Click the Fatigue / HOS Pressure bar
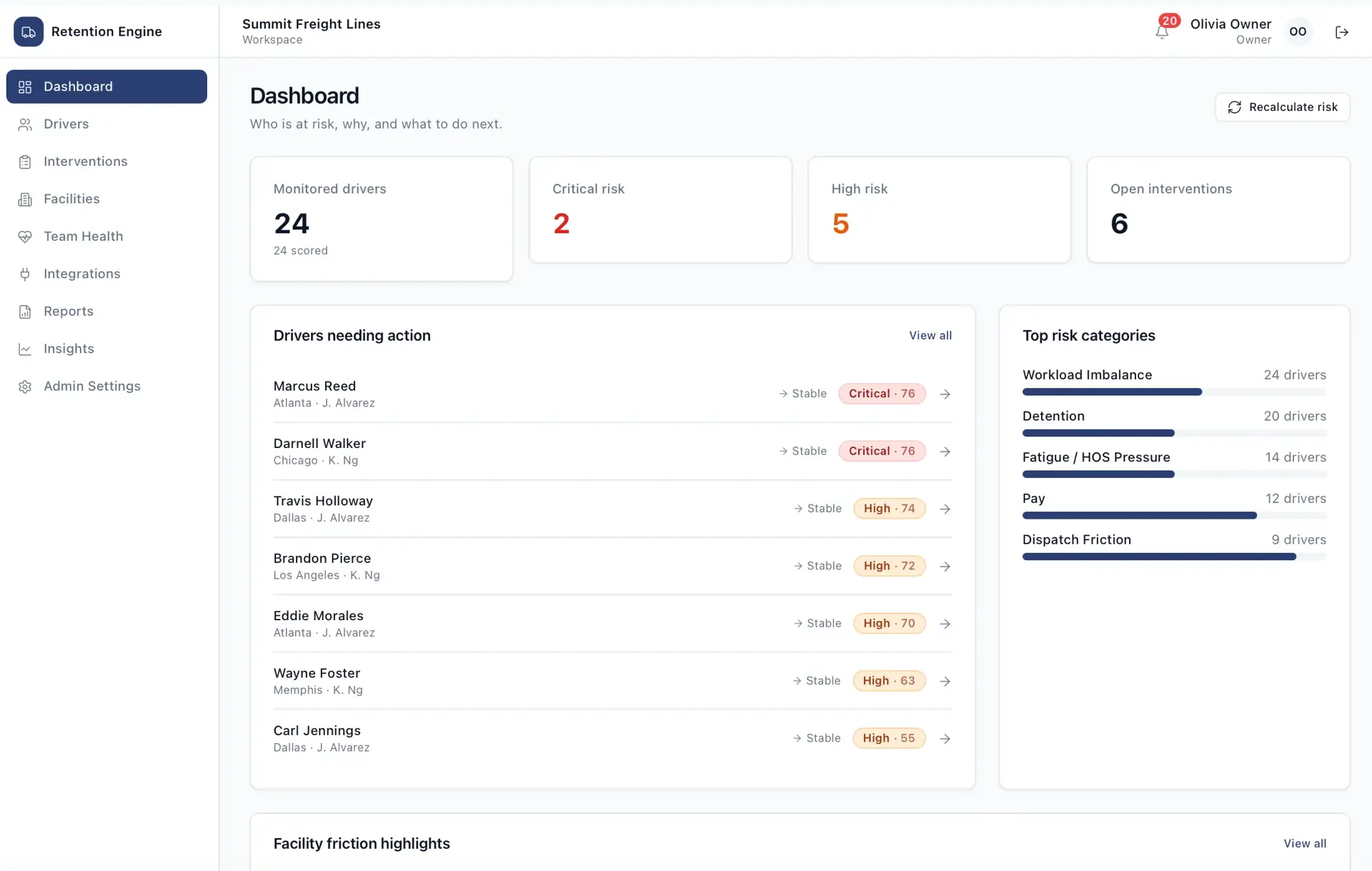This screenshot has height=871, width=1372. coord(1174,474)
